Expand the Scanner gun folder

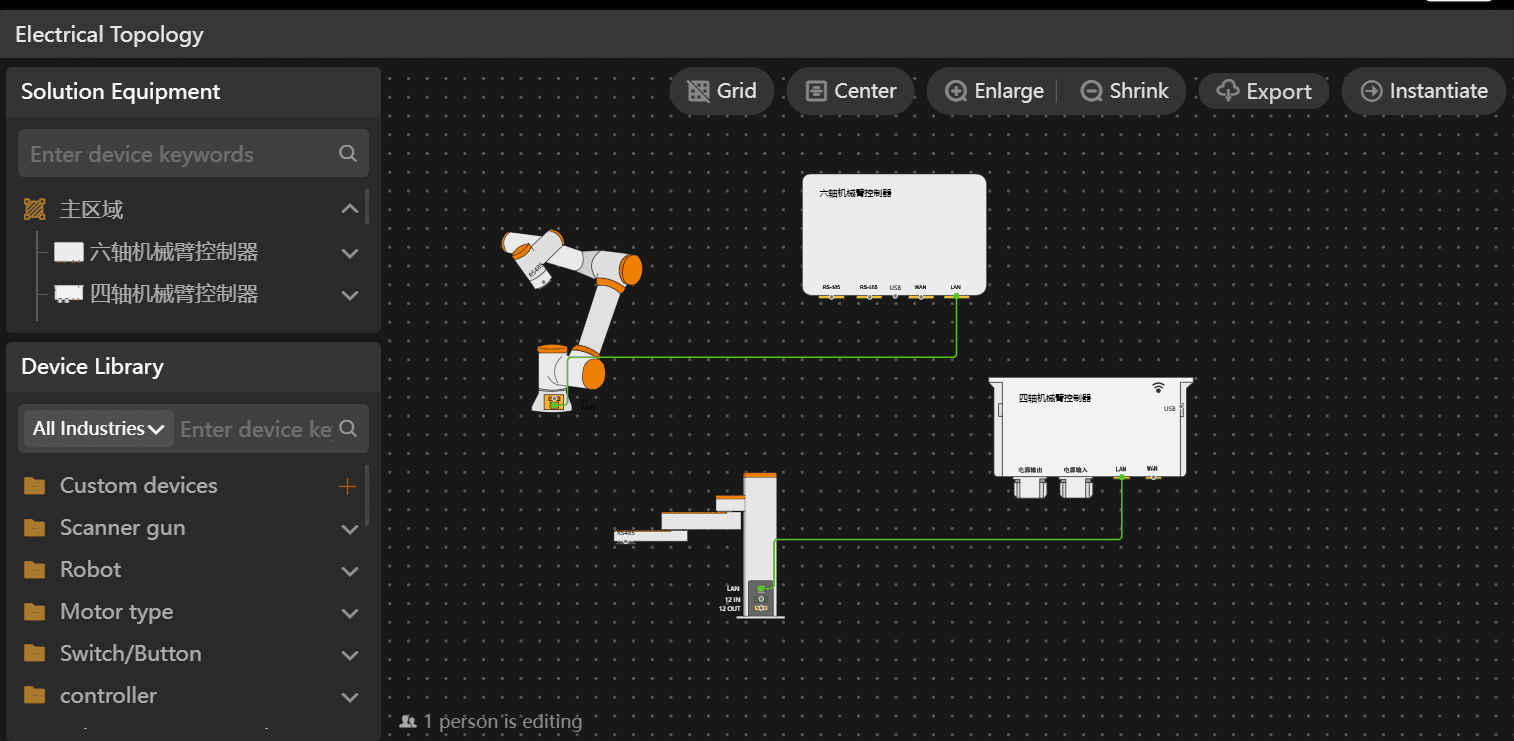pyautogui.click(x=349, y=528)
